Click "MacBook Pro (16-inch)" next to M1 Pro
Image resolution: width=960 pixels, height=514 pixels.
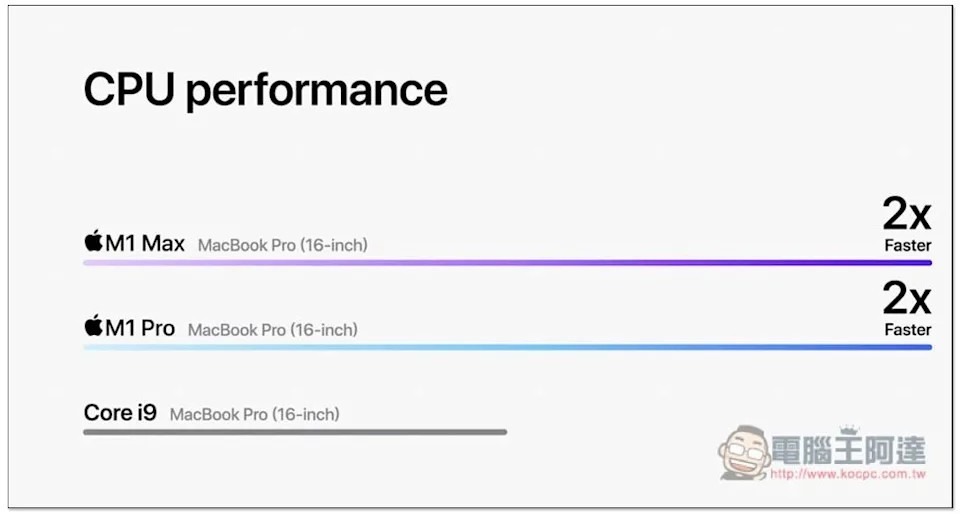coord(273,329)
